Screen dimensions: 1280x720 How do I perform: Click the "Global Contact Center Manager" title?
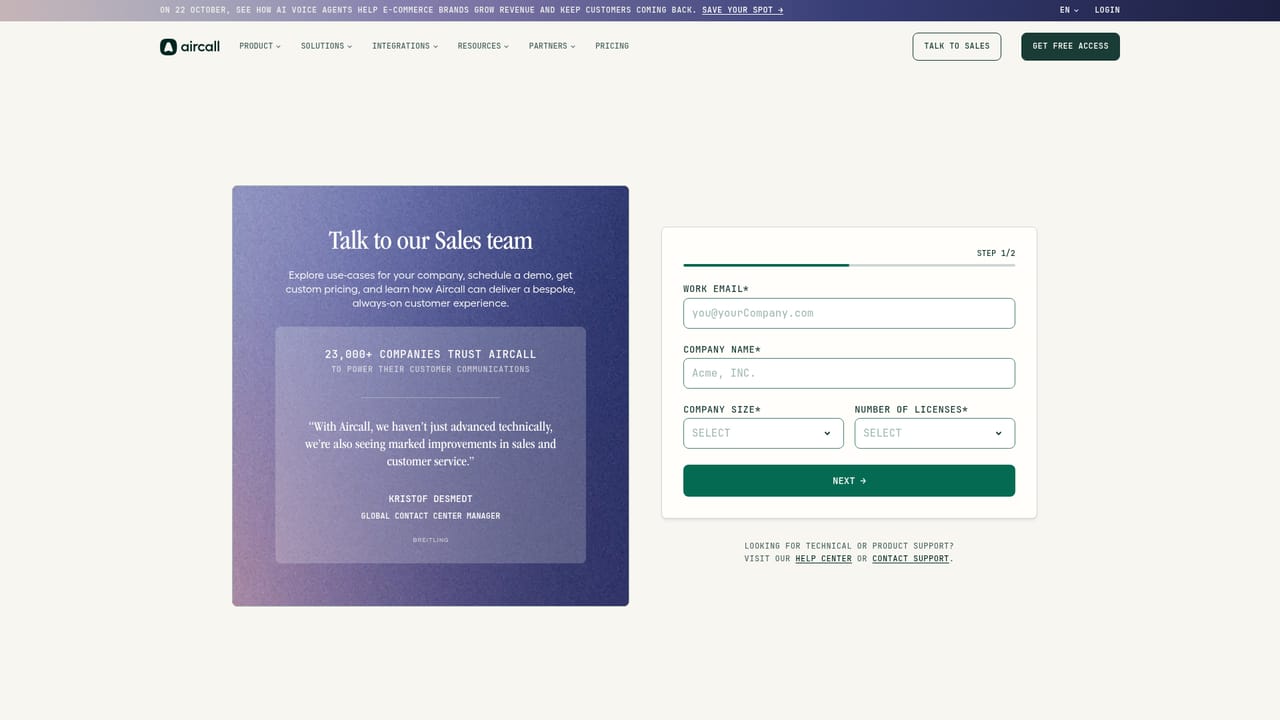431,516
